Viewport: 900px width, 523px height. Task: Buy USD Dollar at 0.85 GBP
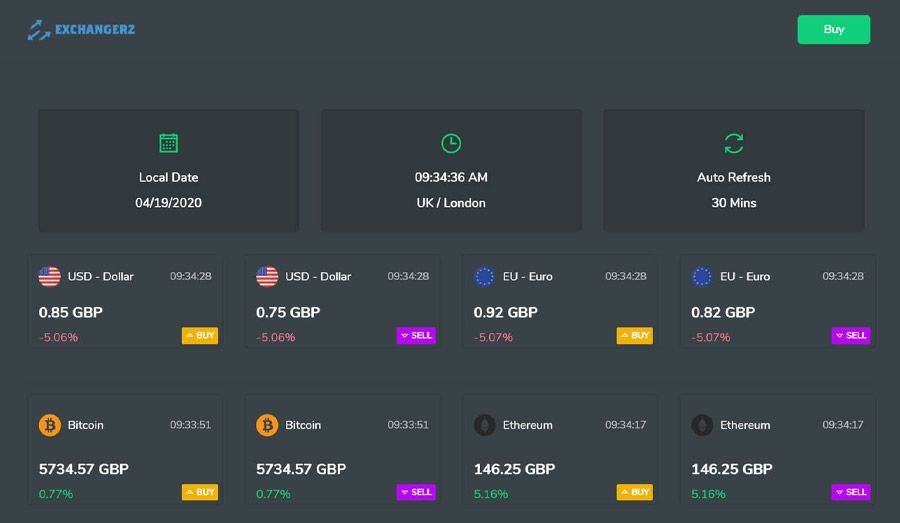[x=200, y=335]
